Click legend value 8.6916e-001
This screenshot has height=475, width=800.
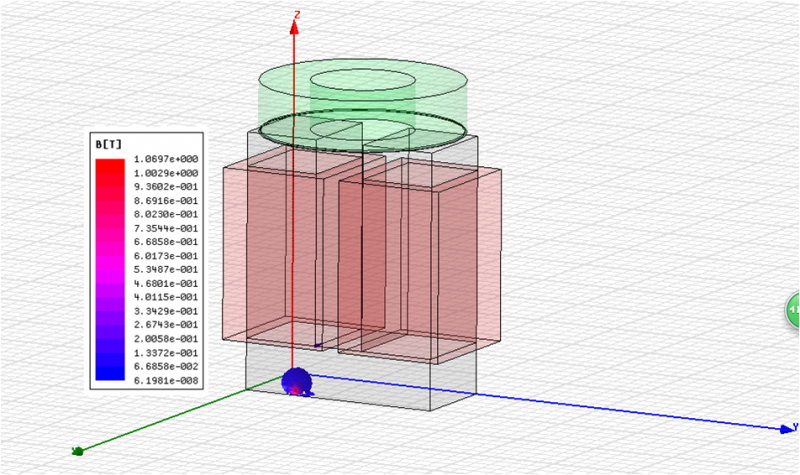pos(166,201)
